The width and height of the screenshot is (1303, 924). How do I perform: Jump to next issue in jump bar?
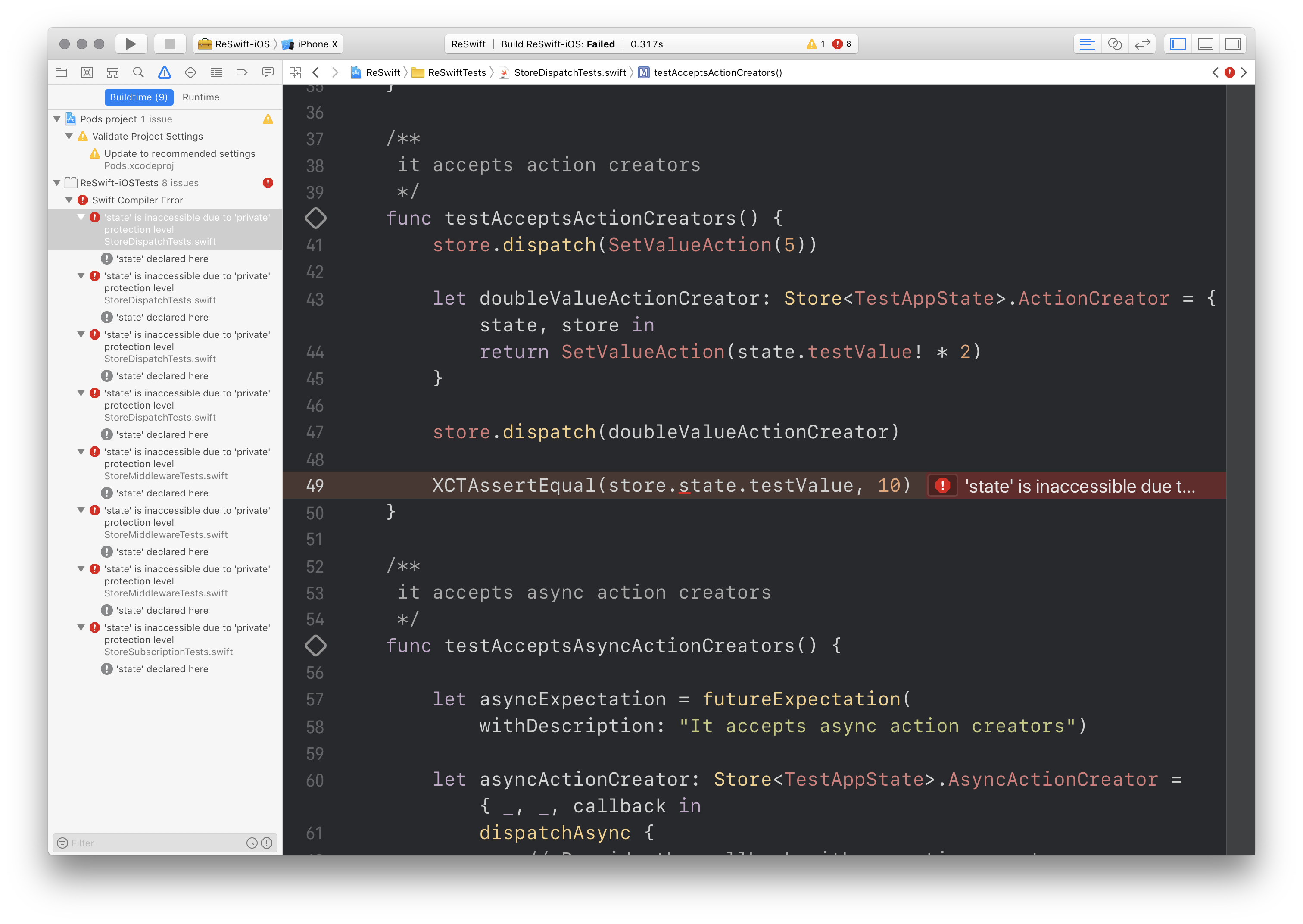(x=1244, y=72)
